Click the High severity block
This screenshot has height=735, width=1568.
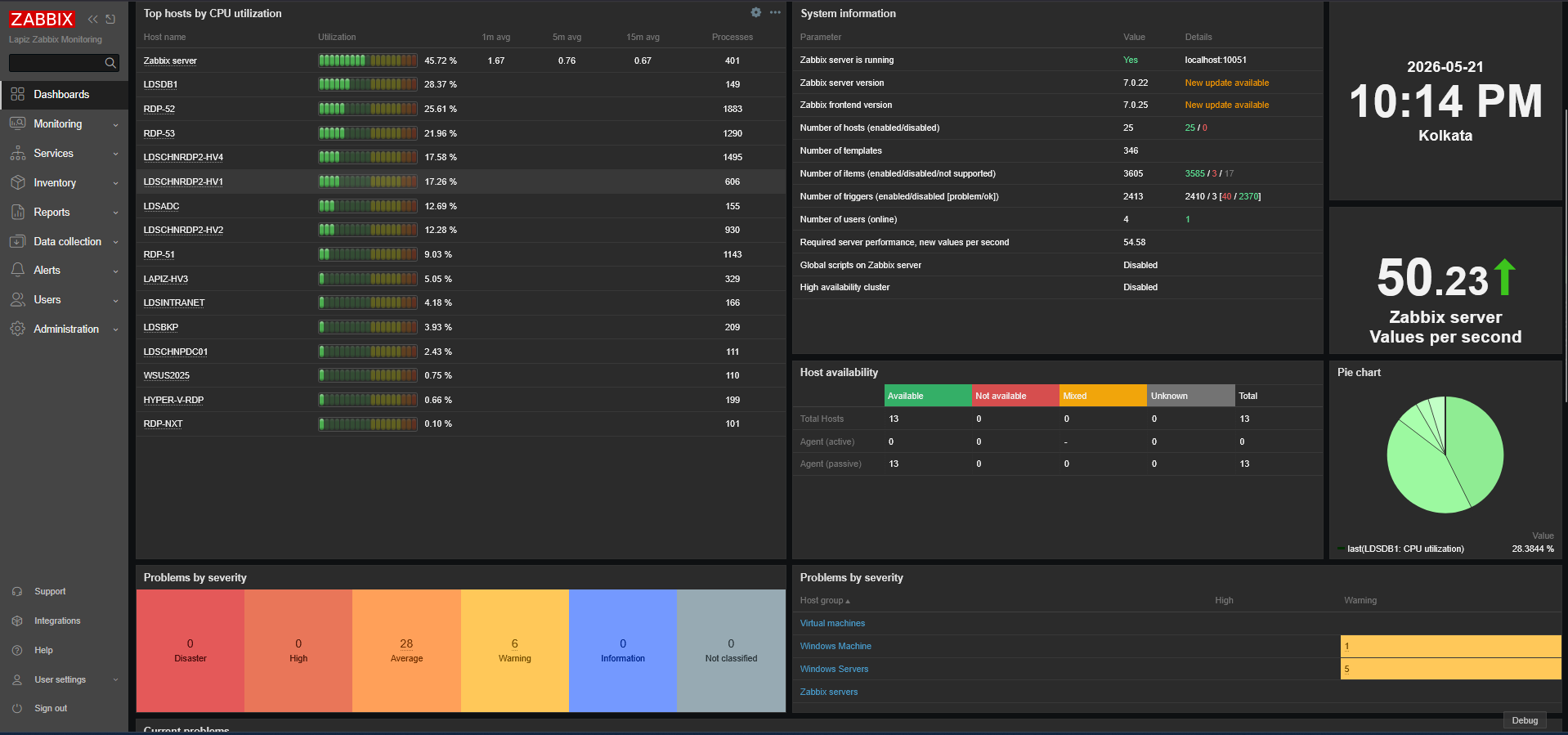pyautogui.click(x=298, y=651)
